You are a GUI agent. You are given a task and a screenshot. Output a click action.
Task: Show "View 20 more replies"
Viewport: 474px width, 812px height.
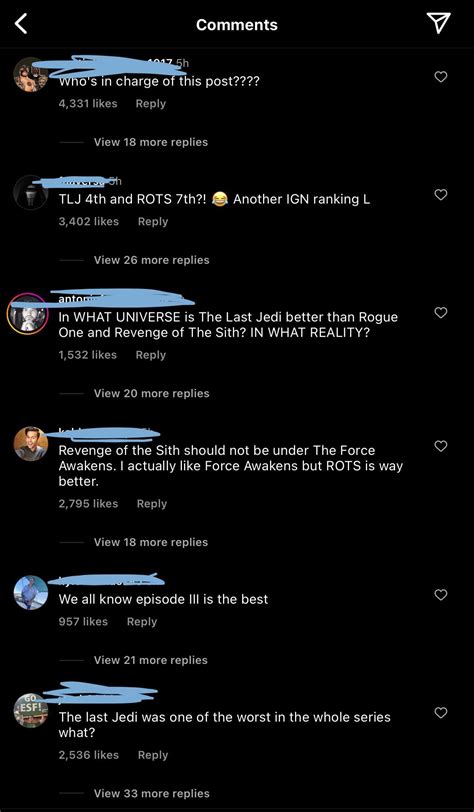click(151, 394)
